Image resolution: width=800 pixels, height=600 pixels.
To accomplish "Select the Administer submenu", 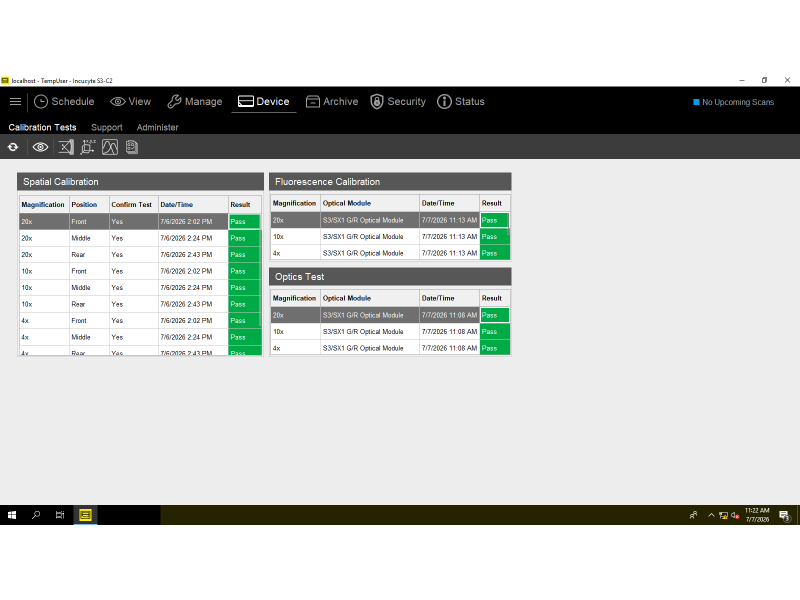I will click(x=158, y=128).
